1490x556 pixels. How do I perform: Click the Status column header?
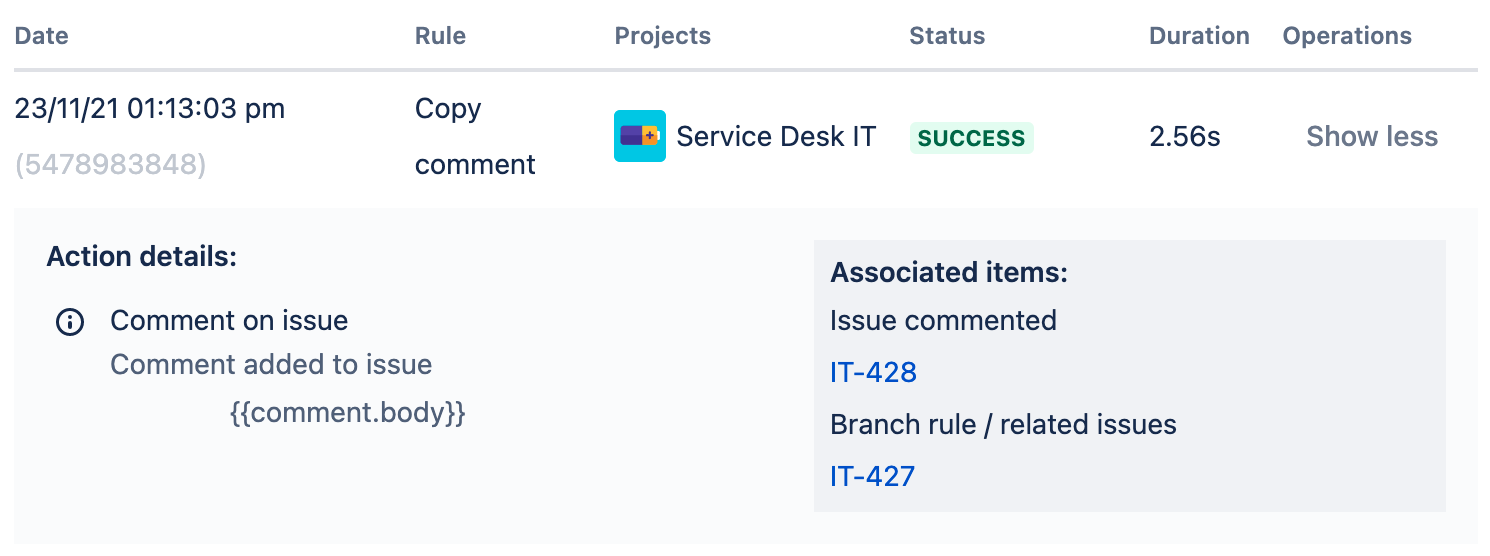(x=947, y=36)
